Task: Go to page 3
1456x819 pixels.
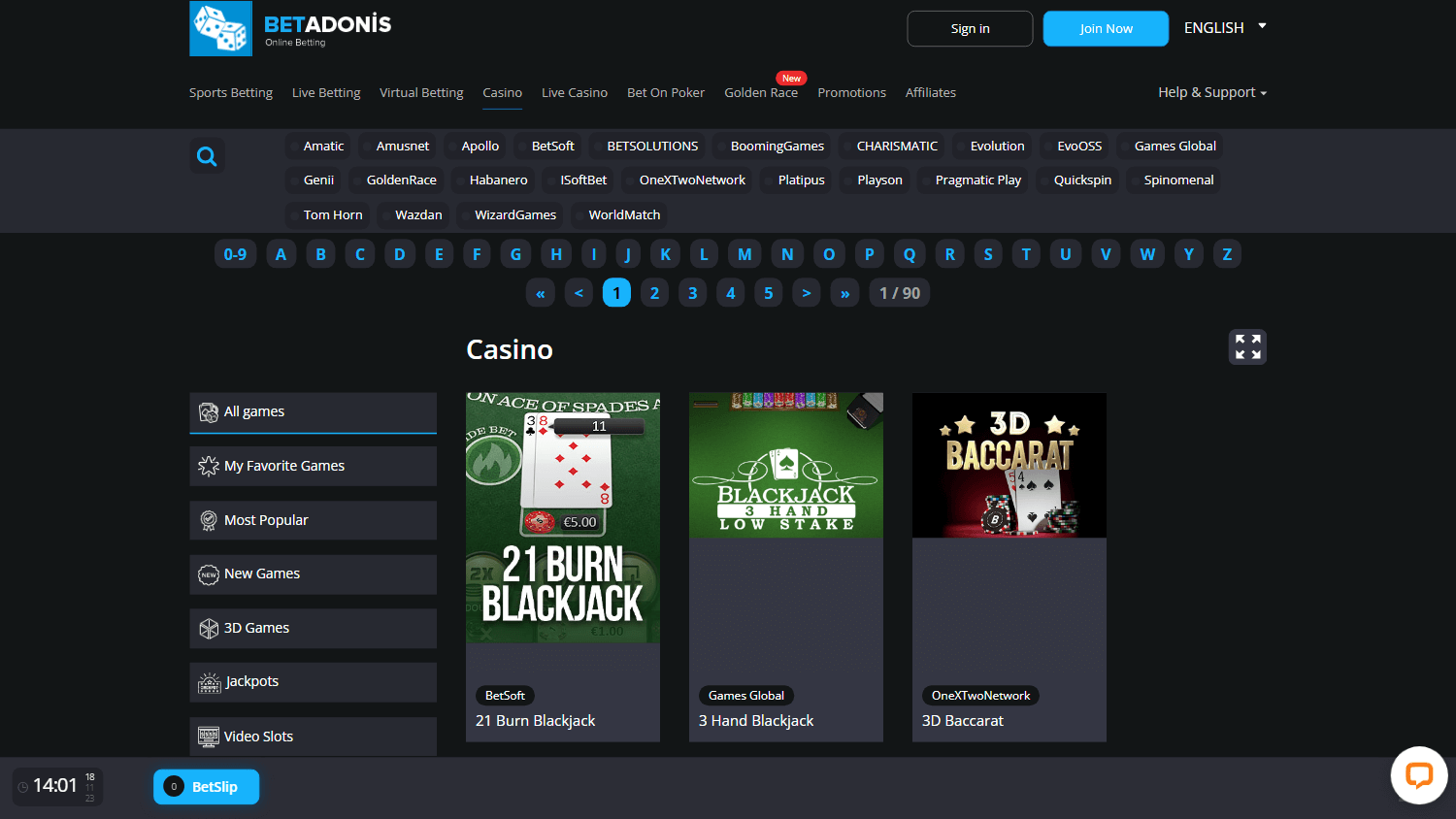Action: point(692,293)
